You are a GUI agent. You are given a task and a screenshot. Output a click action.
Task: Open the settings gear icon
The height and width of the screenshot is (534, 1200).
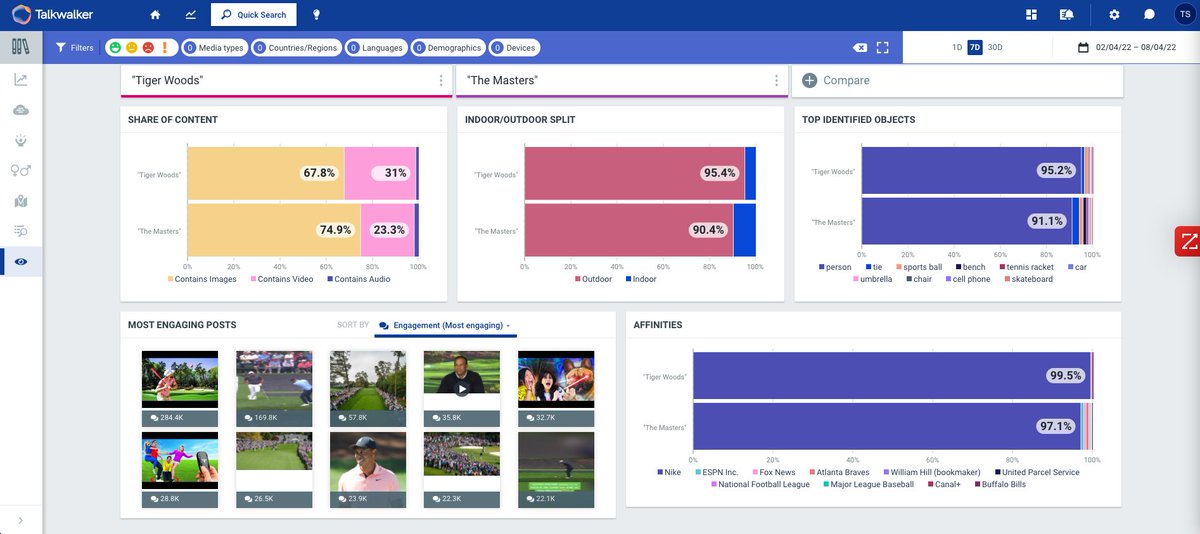click(x=1115, y=15)
